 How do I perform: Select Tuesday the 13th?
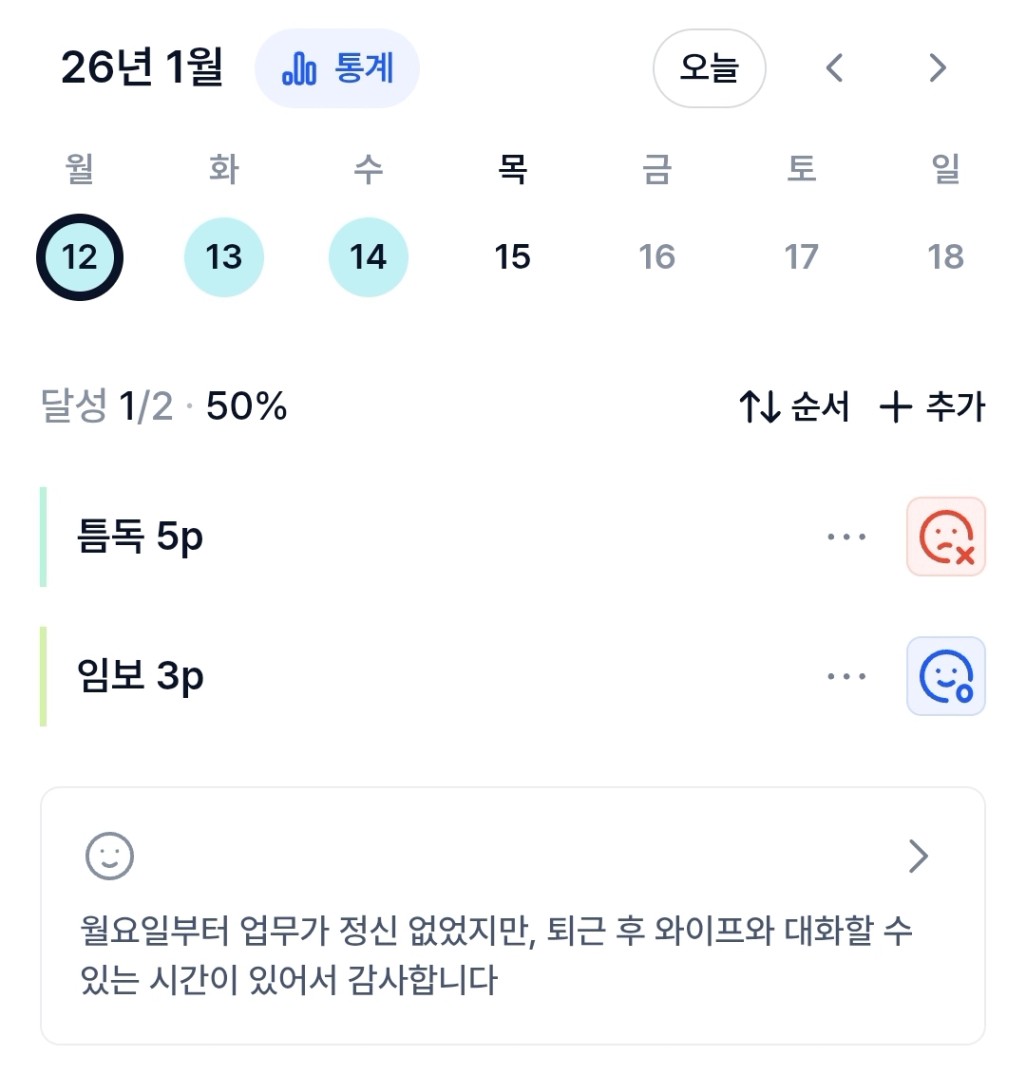[x=224, y=257]
